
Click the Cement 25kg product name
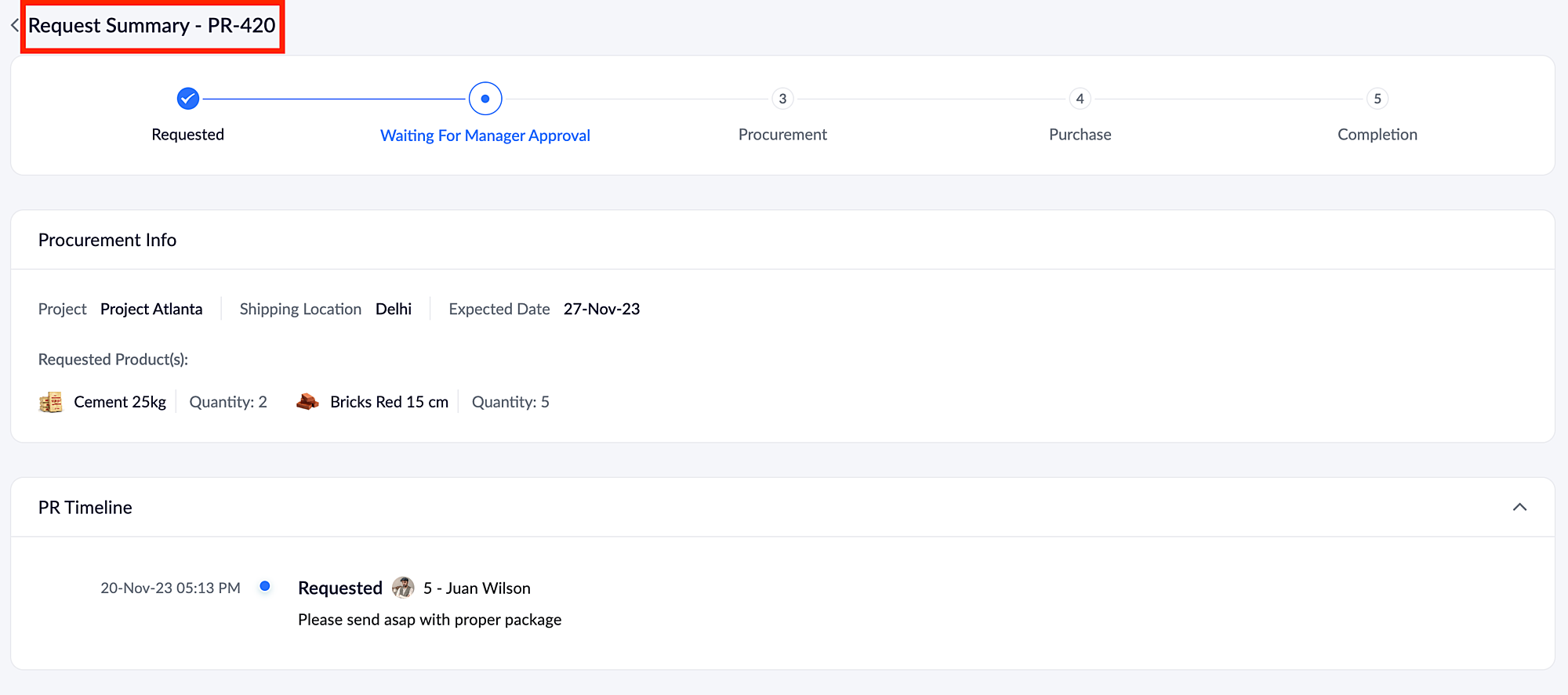tap(120, 402)
